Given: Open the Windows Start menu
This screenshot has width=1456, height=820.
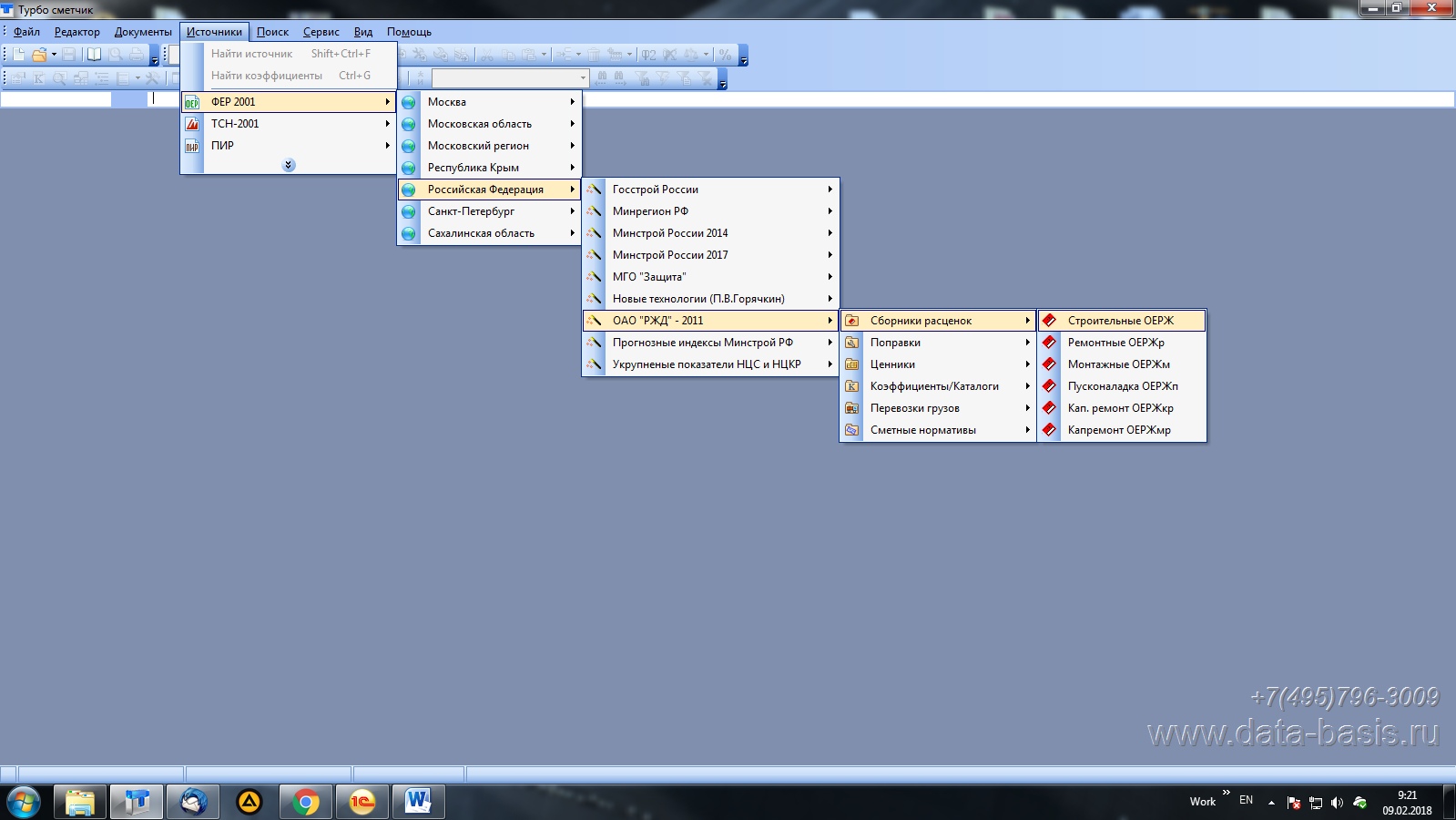Looking at the screenshot, I should pos(23,803).
